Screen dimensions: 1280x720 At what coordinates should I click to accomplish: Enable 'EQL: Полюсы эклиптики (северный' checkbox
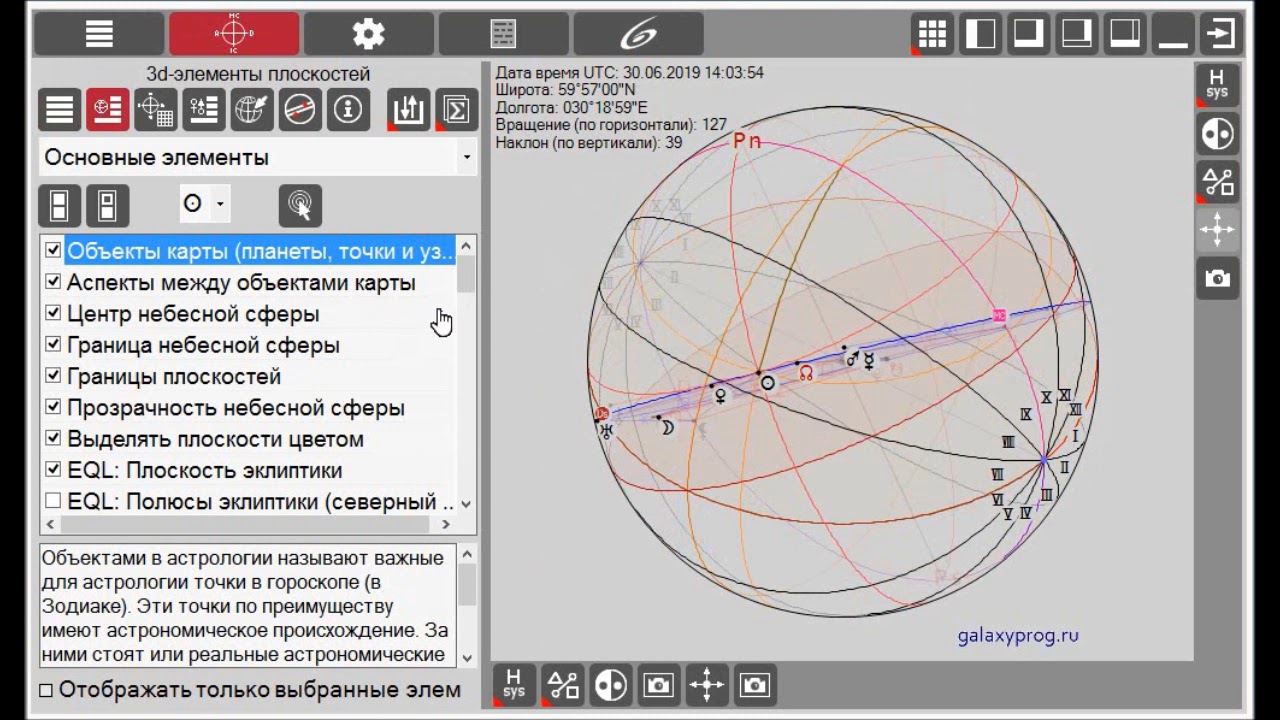53,501
